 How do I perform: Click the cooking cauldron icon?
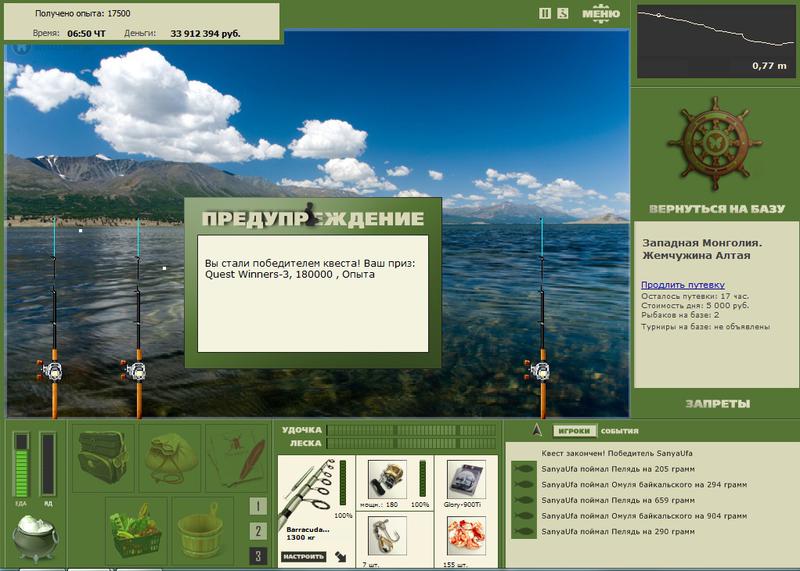pyautogui.click(x=35, y=537)
